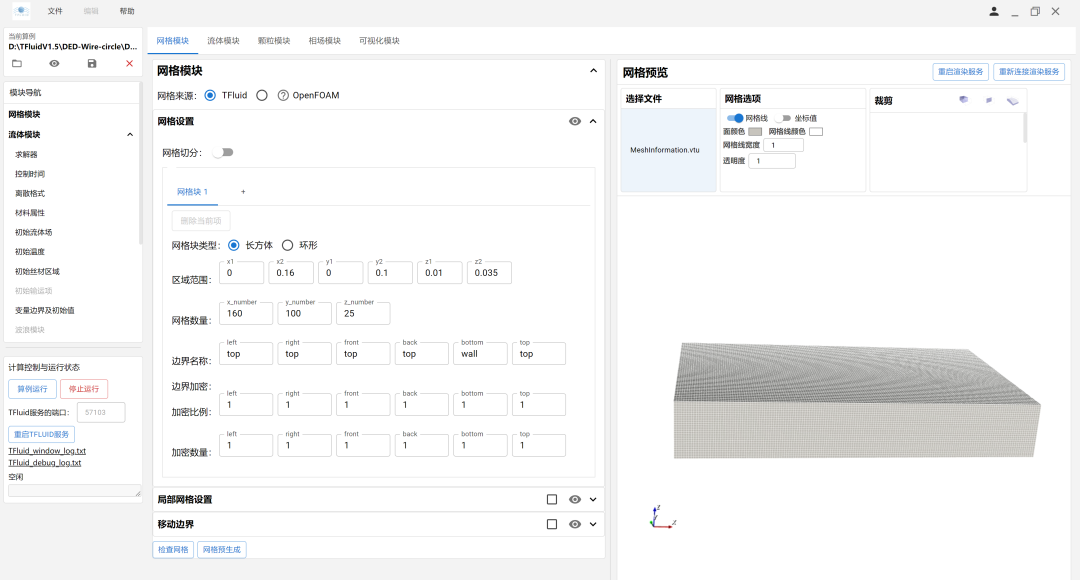1080x580 pixels.
Task: Turn off the 网格线 switch in 网格选项
Action: click(x=735, y=118)
